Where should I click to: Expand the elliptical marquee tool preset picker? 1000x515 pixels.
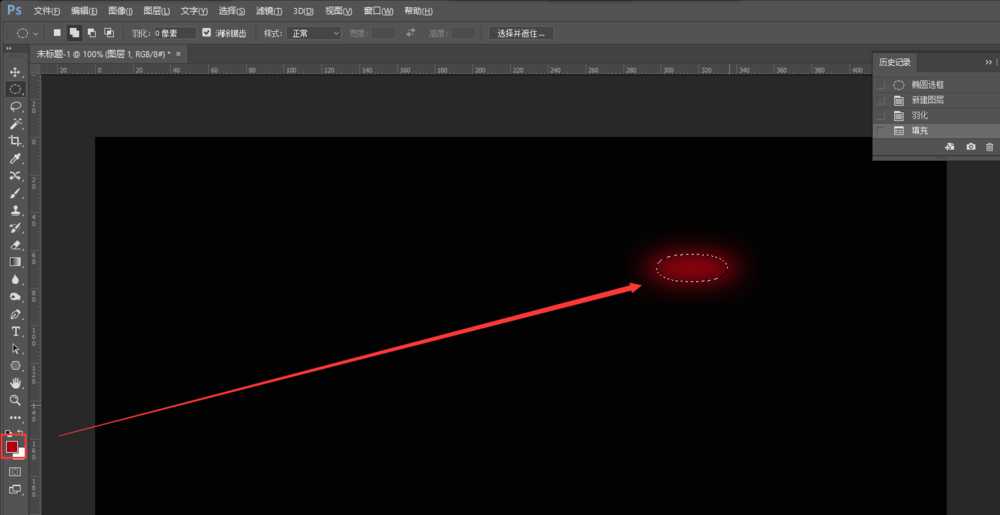tap(37, 33)
